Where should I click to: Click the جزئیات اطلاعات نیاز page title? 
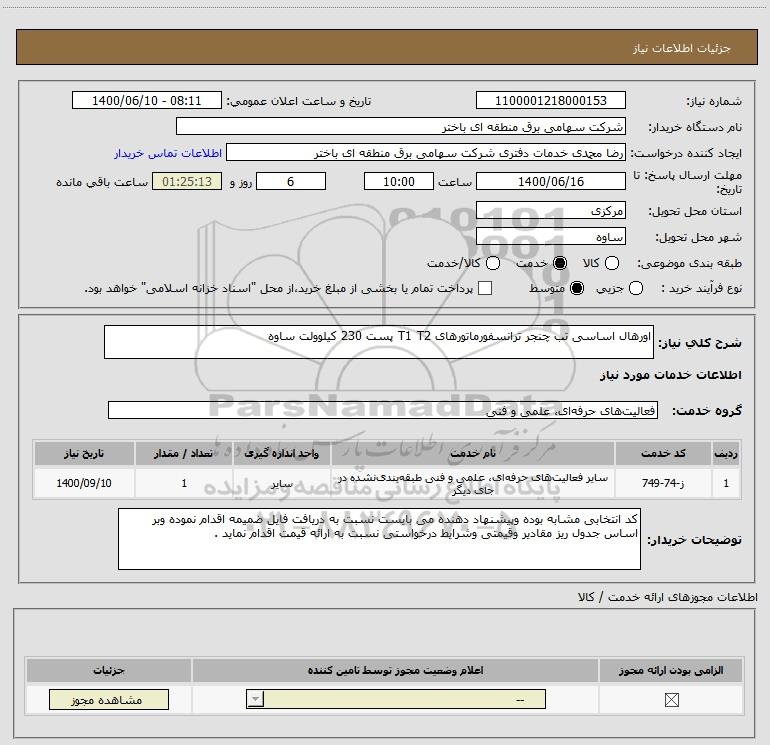(x=682, y=48)
